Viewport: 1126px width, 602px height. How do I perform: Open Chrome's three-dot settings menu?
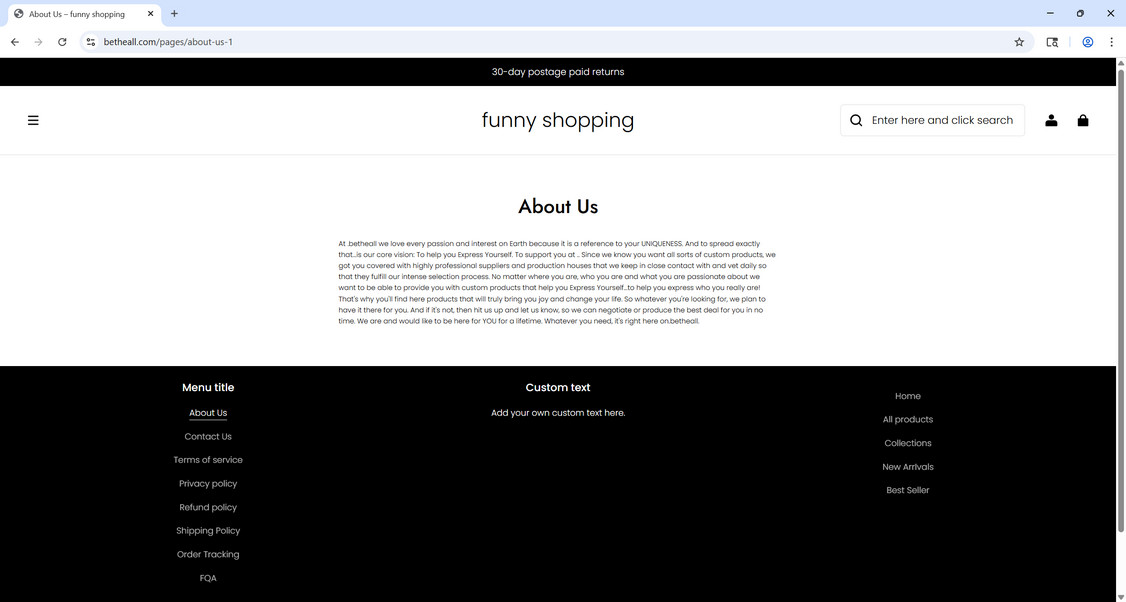(x=1111, y=42)
